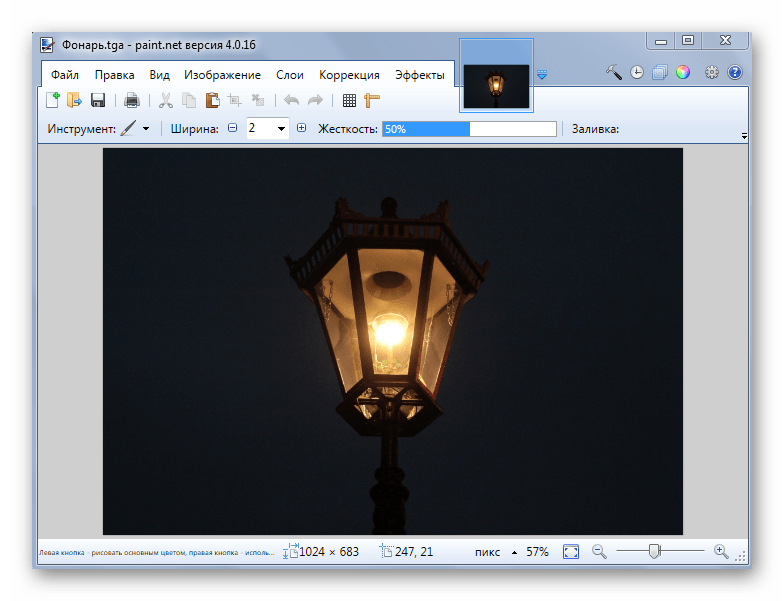
Task: Click the Print icon
Action: pyautogui.click(x=132, y=100)
